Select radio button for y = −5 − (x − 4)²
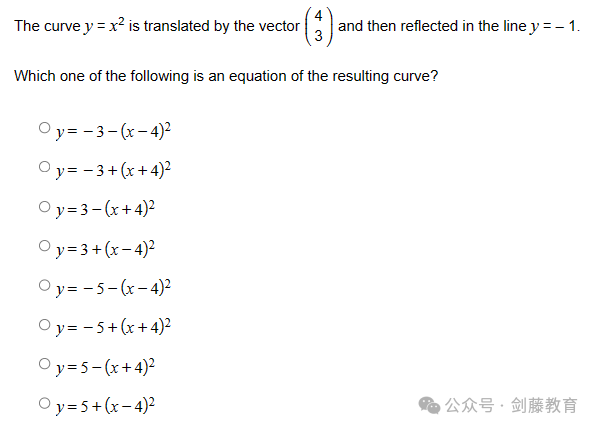The width and height of the screenshot is (597, 429). tap(45, 285)
